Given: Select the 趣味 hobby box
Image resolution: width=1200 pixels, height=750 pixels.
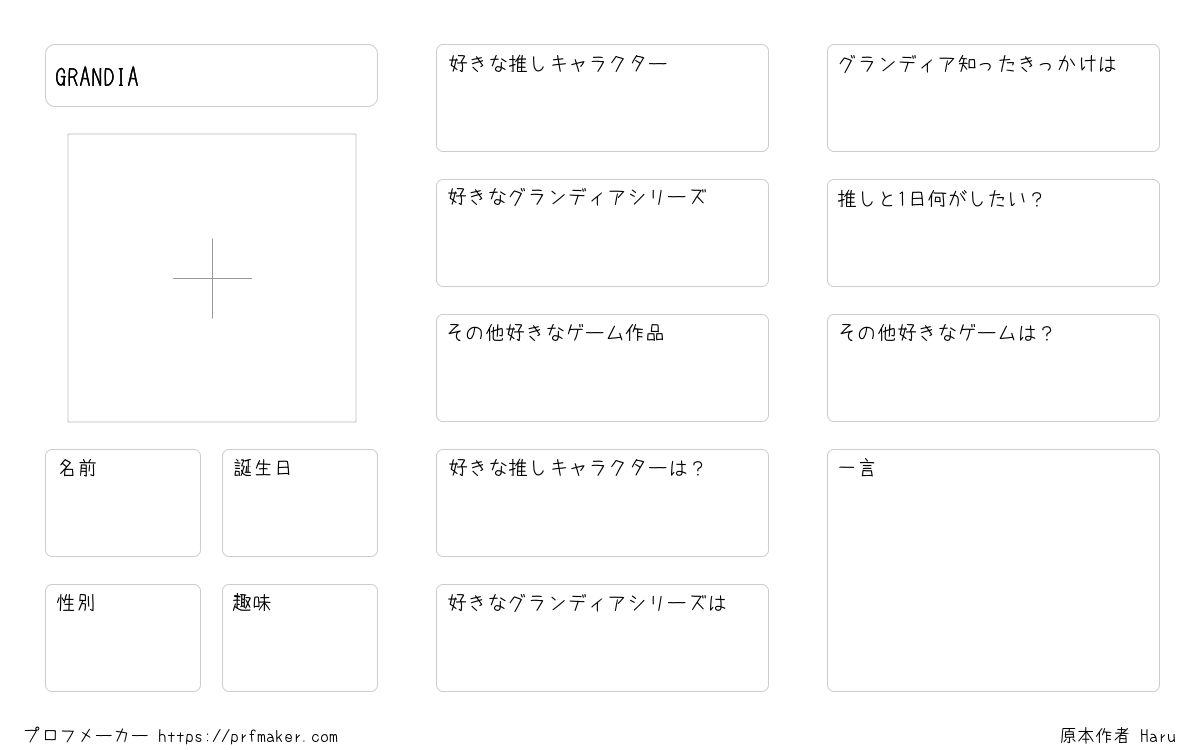Looking at the screenshot, I should [x=300, y=638].
